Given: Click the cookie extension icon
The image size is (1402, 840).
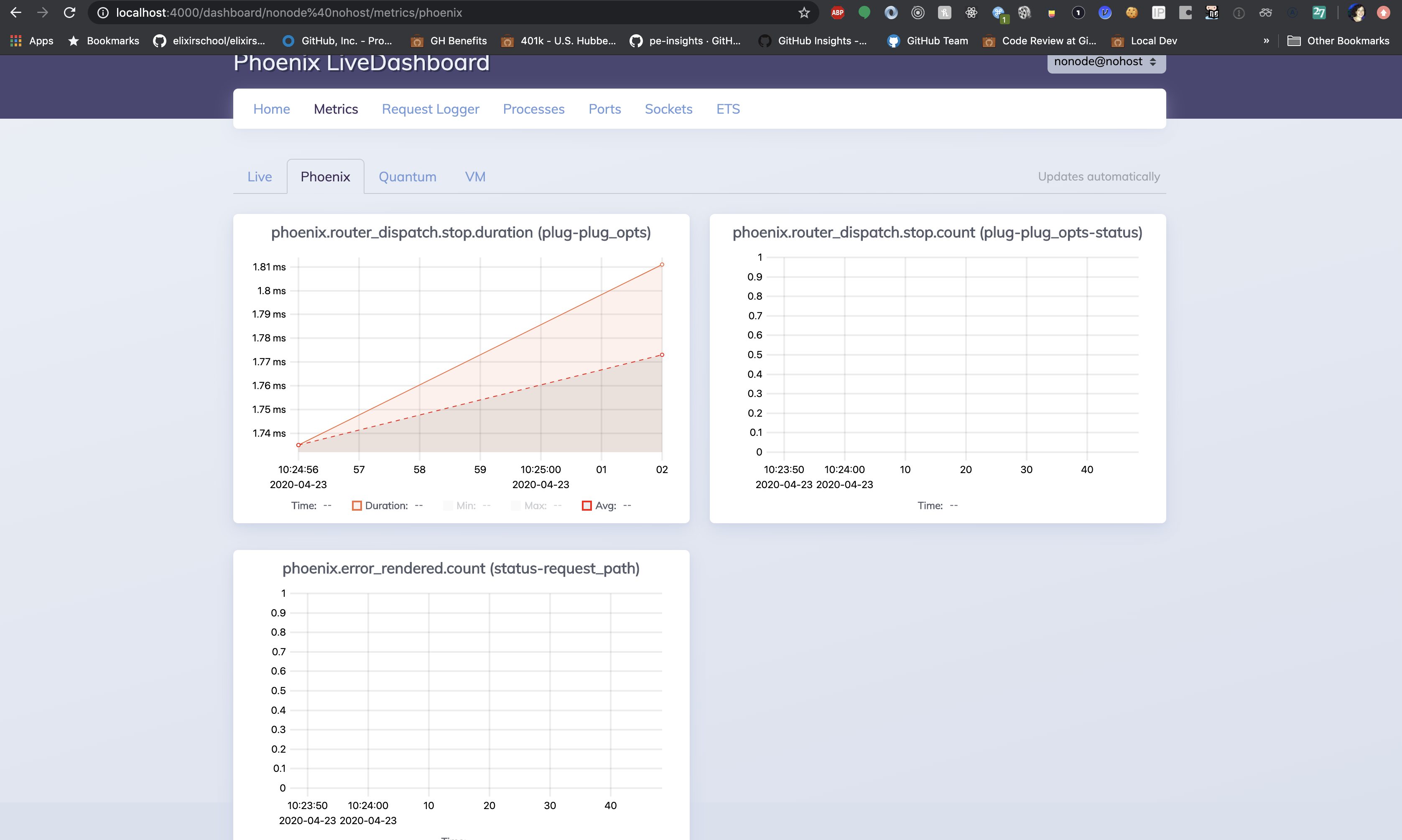Looking at the screenshot, I should 1132,13.
